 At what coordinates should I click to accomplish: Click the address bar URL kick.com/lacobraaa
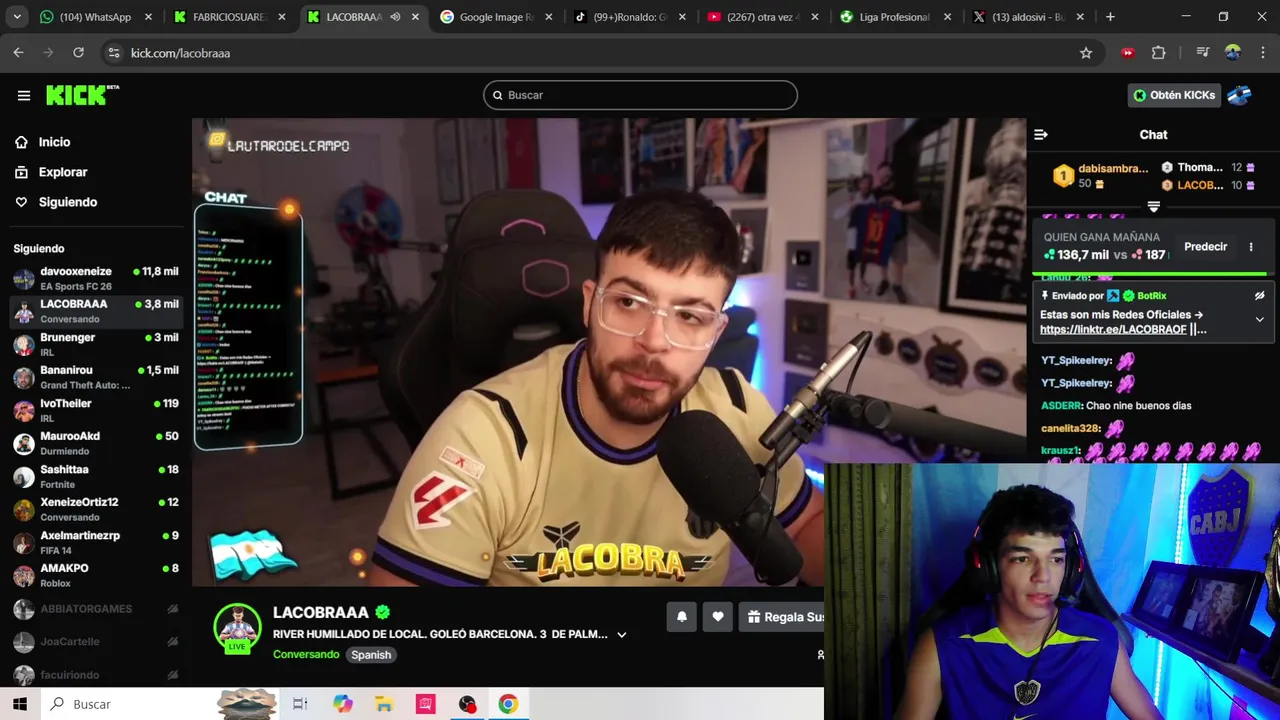tap(180, 53)
